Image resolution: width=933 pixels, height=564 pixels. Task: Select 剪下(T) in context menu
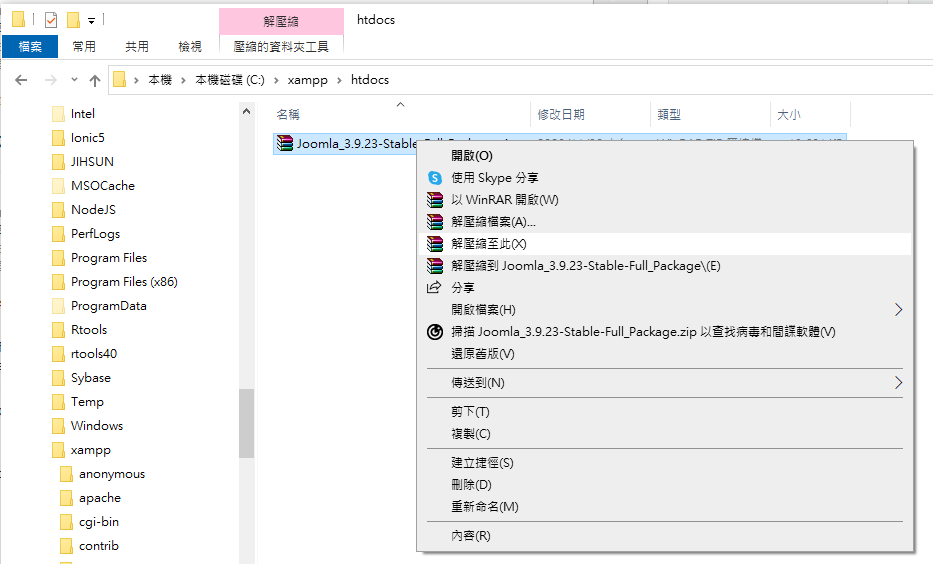pyautogui.click(x=665, y=412)
